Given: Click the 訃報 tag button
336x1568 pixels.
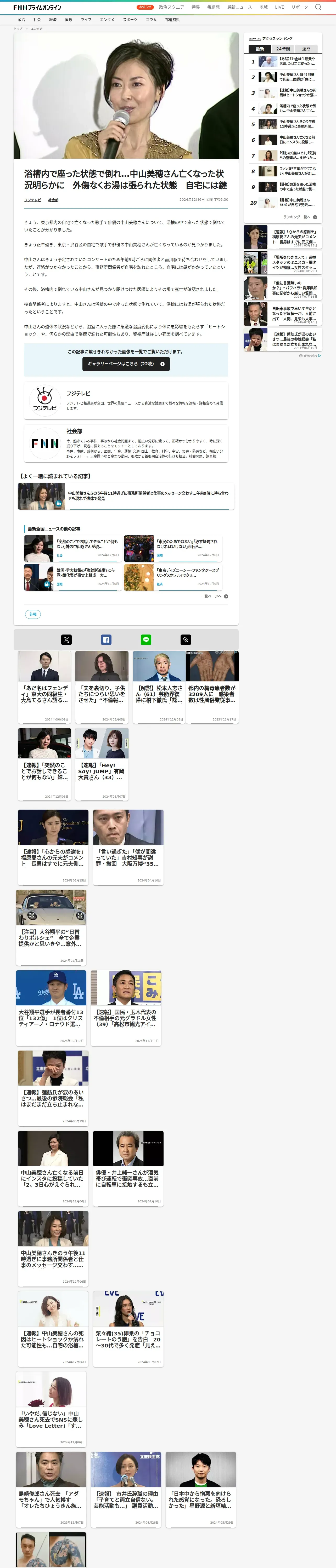Looking at the screenshot, I should pyautogui.click(x=33, y=614).
